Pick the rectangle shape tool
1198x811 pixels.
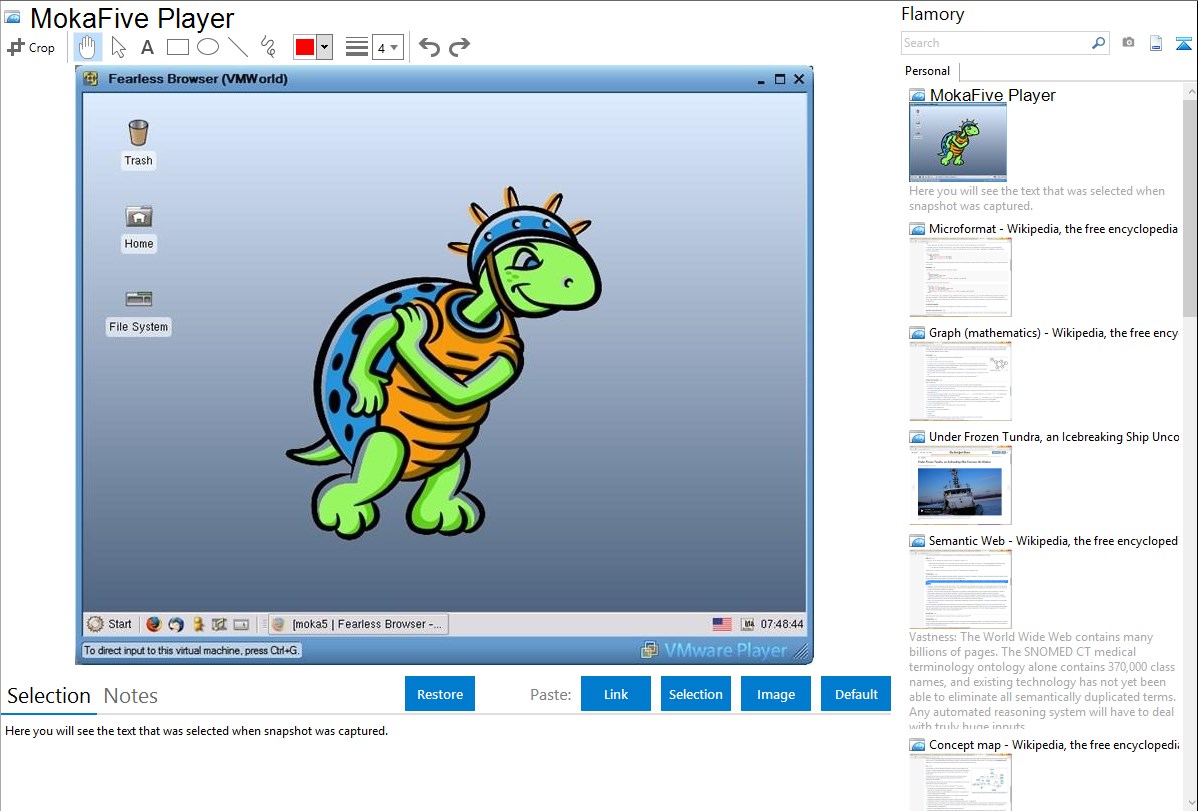point(178,47)
